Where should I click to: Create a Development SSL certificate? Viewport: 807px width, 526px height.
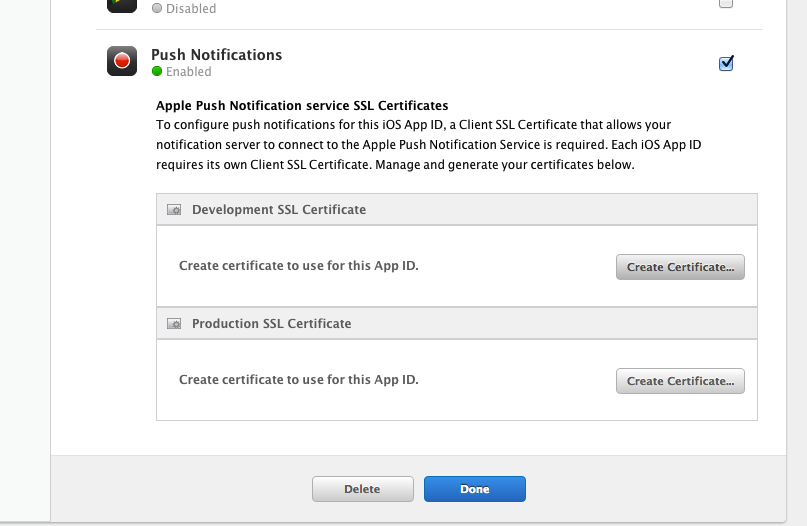(680, 267)
